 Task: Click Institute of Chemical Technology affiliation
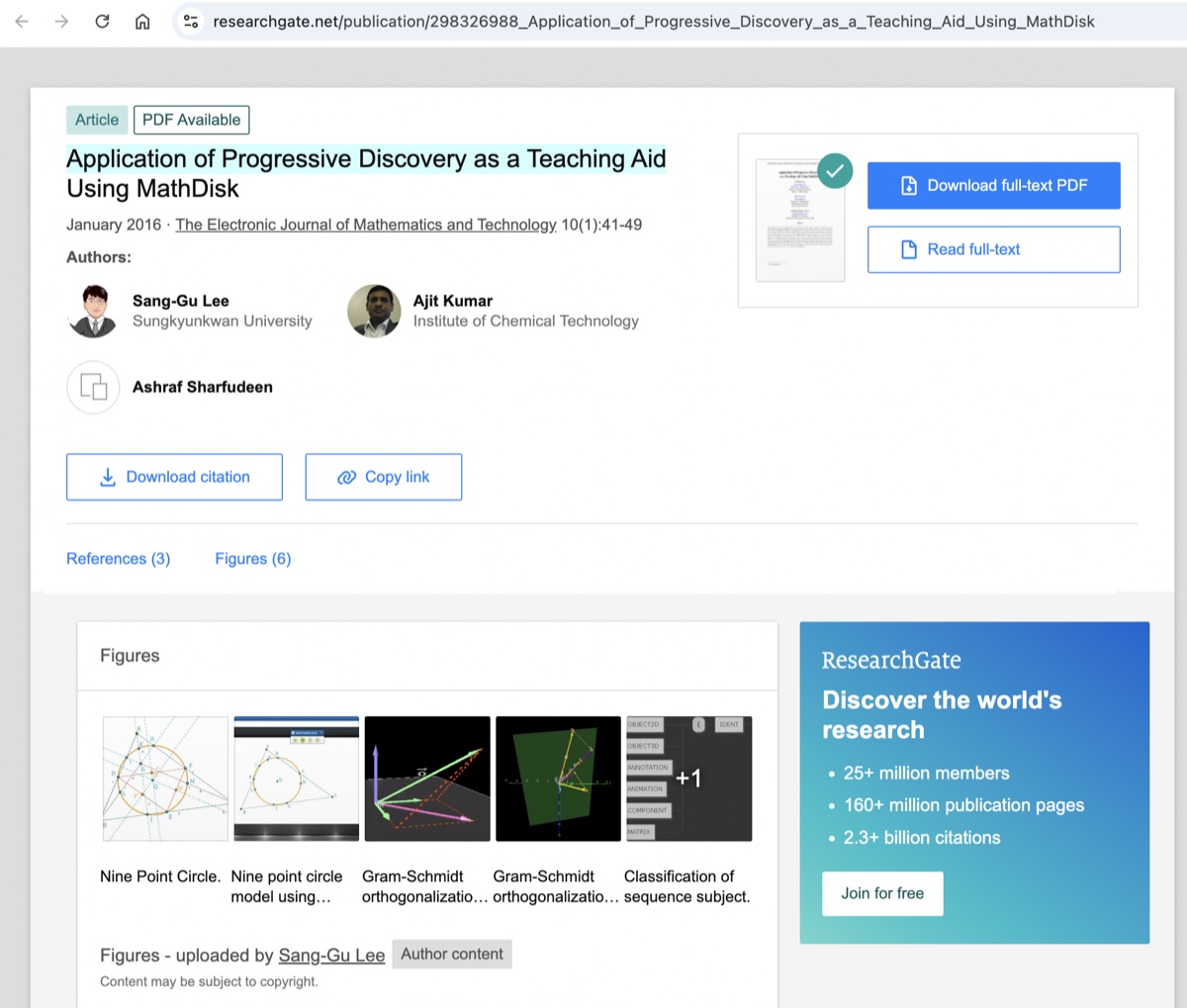coord(525,321)
